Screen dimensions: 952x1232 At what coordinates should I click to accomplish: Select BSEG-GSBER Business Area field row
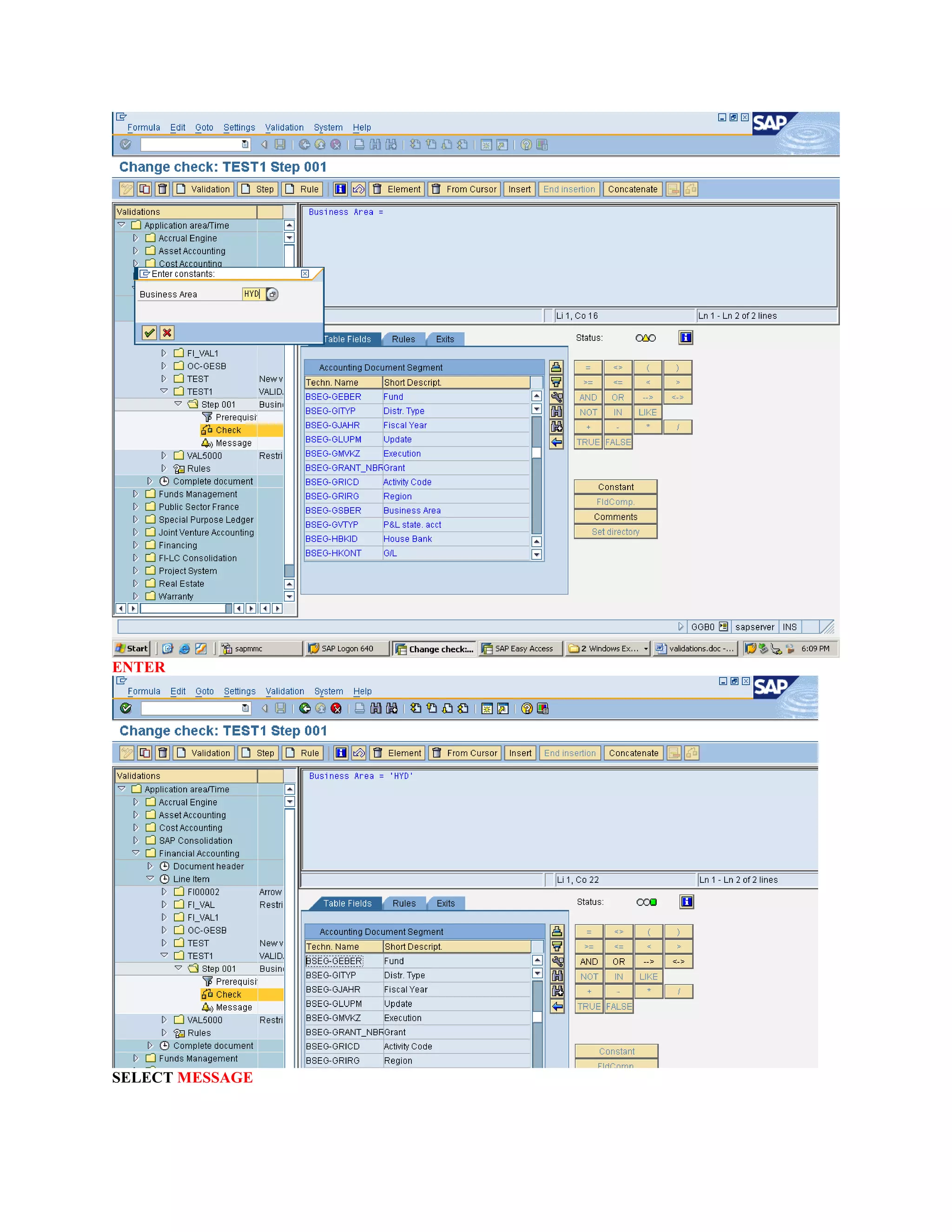pyautogui.click(x=333, y=510)
